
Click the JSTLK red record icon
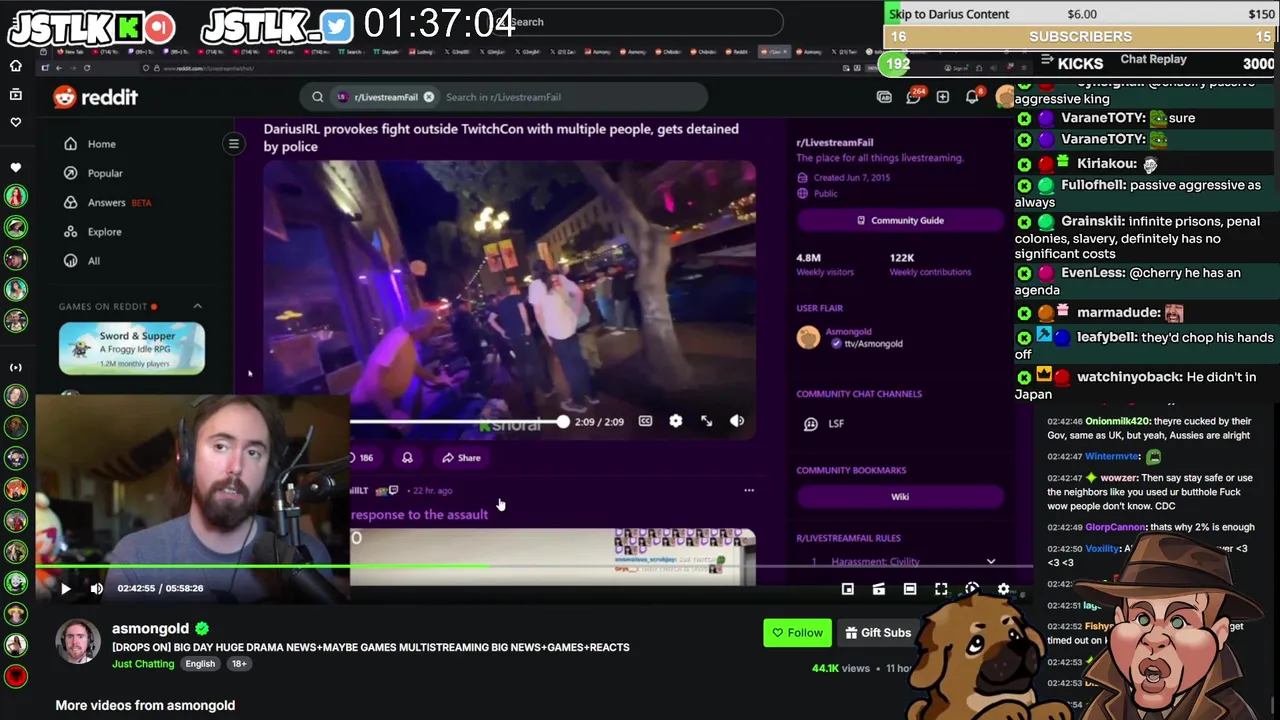point(158,27)
